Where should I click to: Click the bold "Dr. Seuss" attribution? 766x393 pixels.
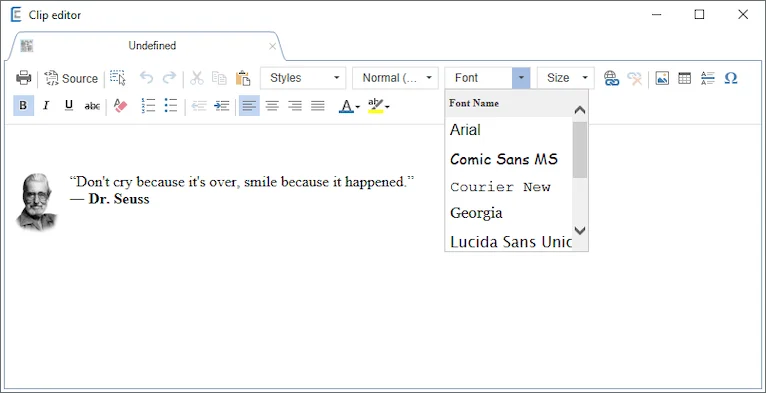[x=119, y=199]
